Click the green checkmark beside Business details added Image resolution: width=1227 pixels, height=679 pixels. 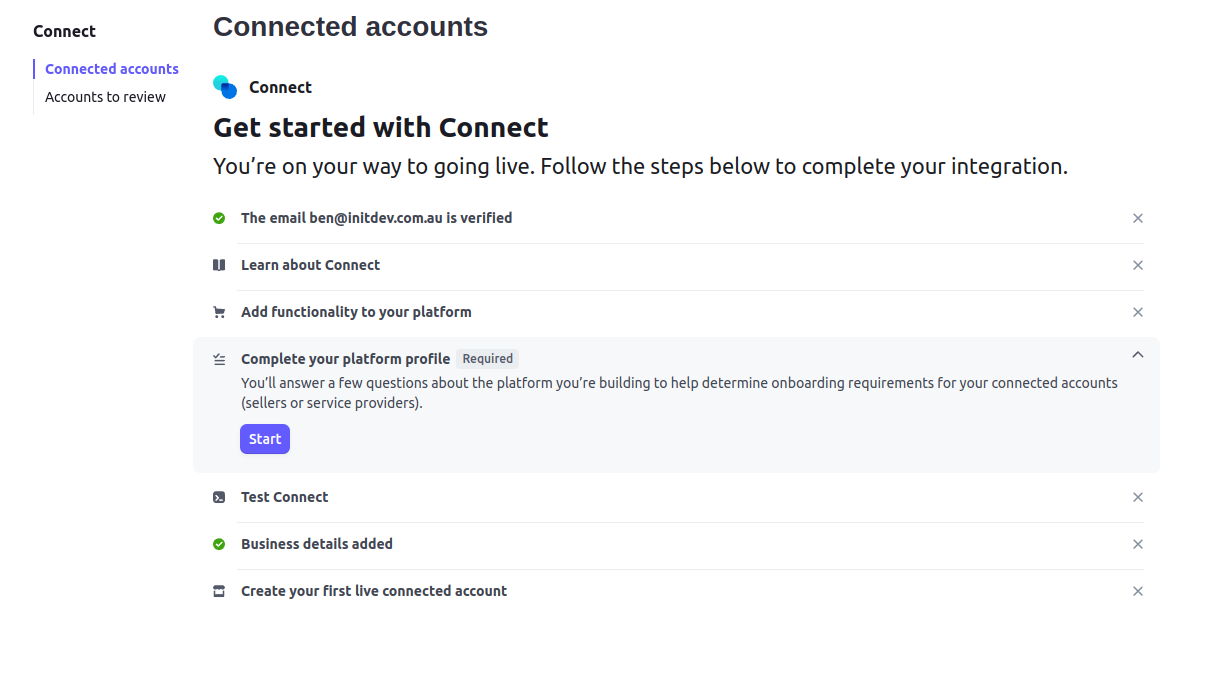coord(219,544)
